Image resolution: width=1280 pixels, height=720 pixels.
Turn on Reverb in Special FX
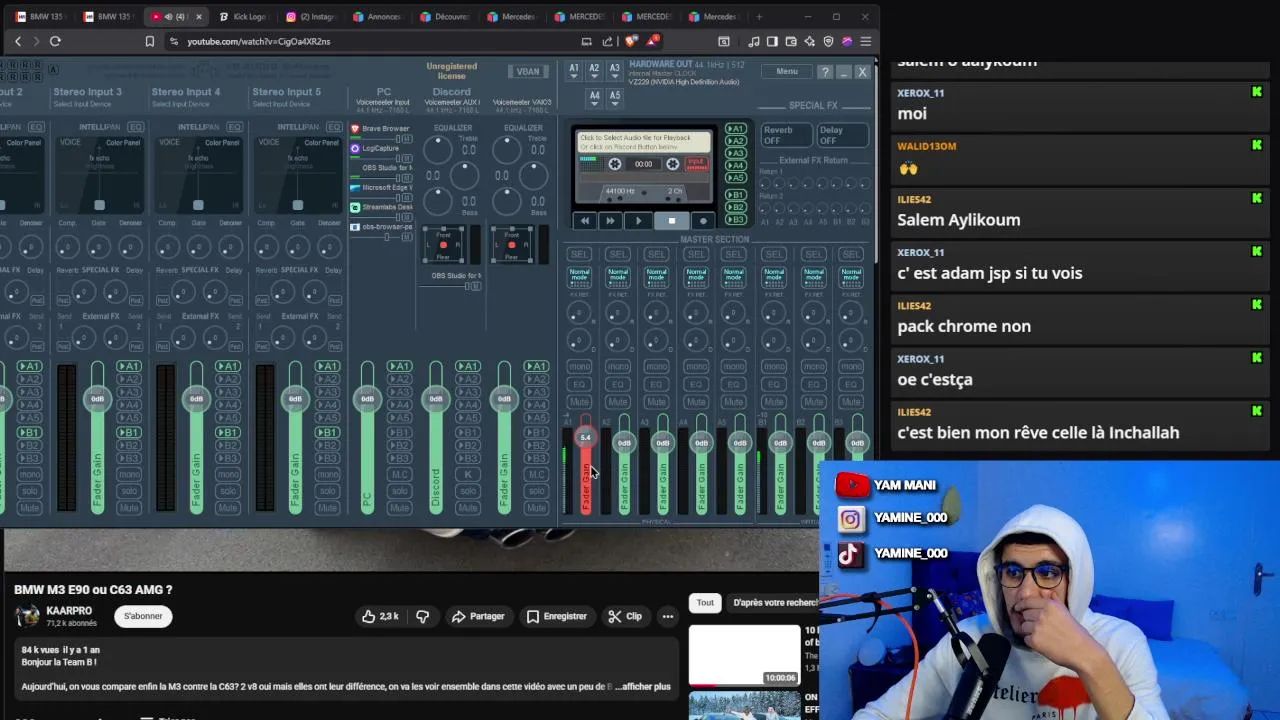click(786, 135)
